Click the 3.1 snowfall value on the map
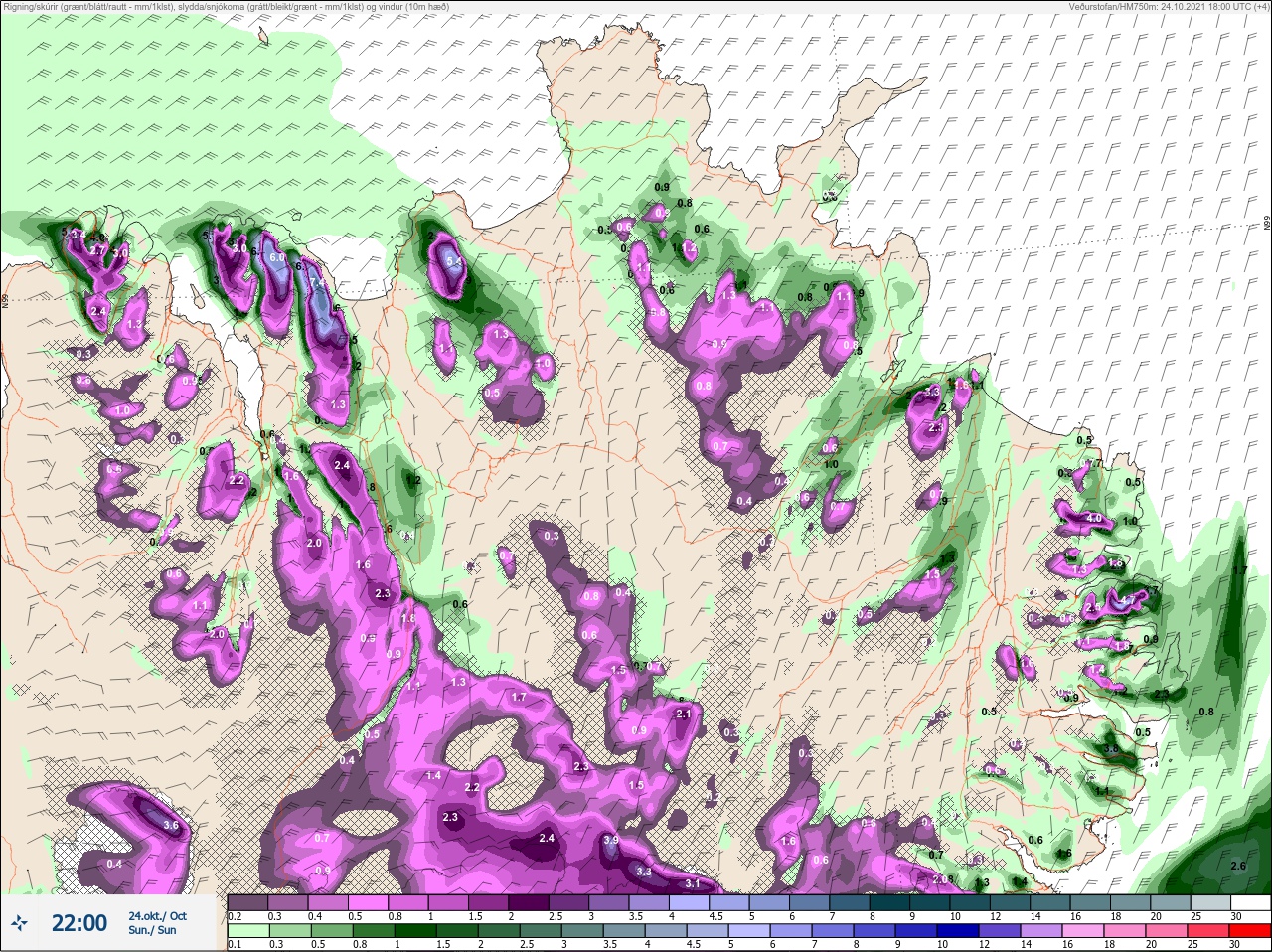1272x952 pixels. pyautogui.click(x=693, y=883)
